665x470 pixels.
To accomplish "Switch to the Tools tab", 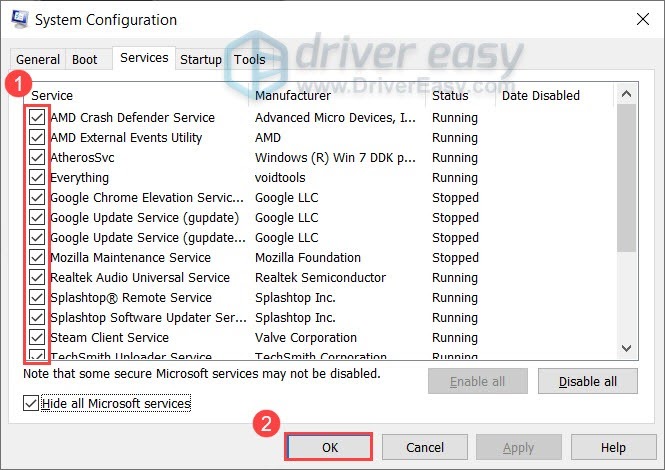I will 249,60.
